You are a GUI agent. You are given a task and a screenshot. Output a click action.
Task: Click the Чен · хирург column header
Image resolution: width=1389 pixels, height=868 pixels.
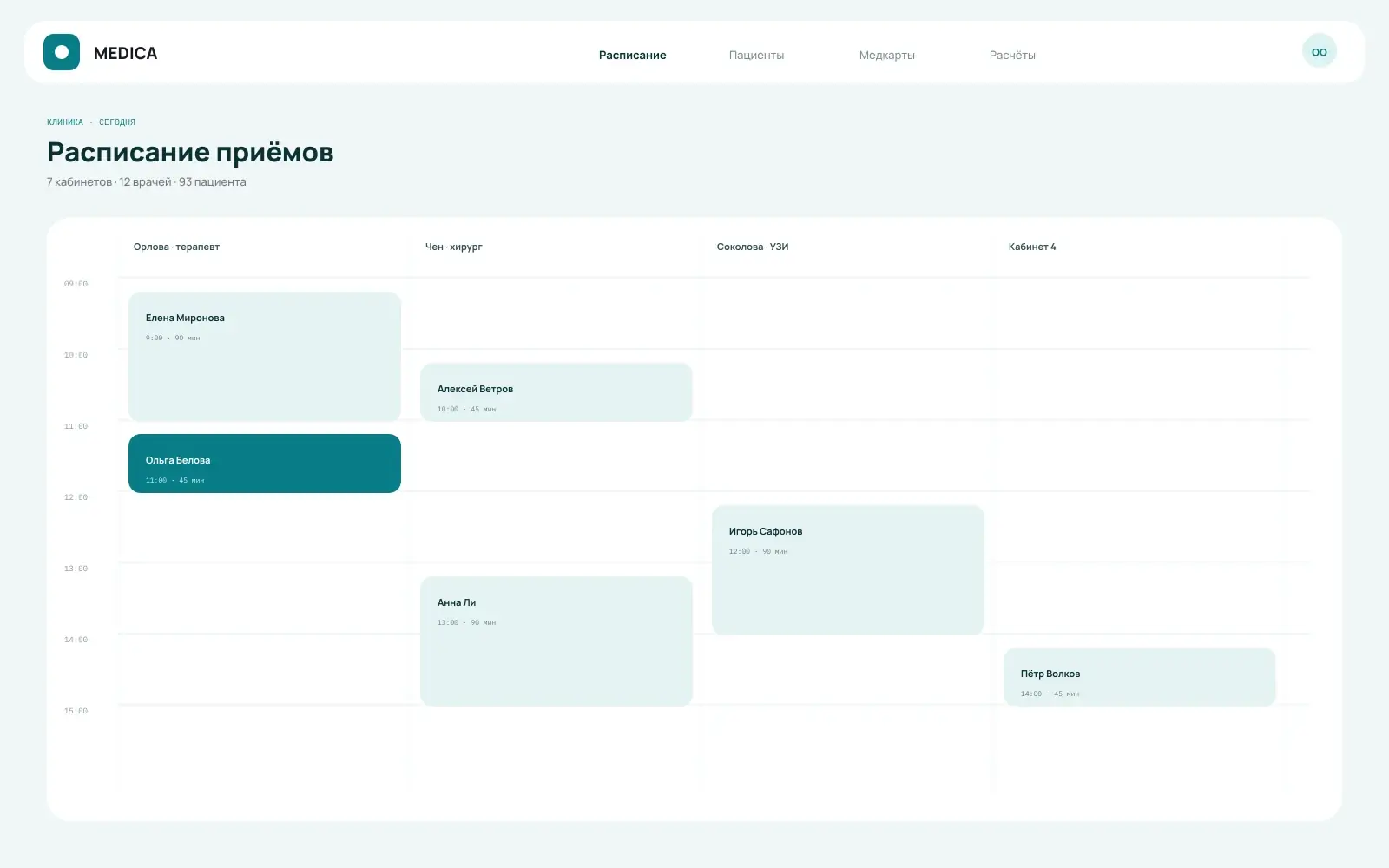tap(453, 247)
